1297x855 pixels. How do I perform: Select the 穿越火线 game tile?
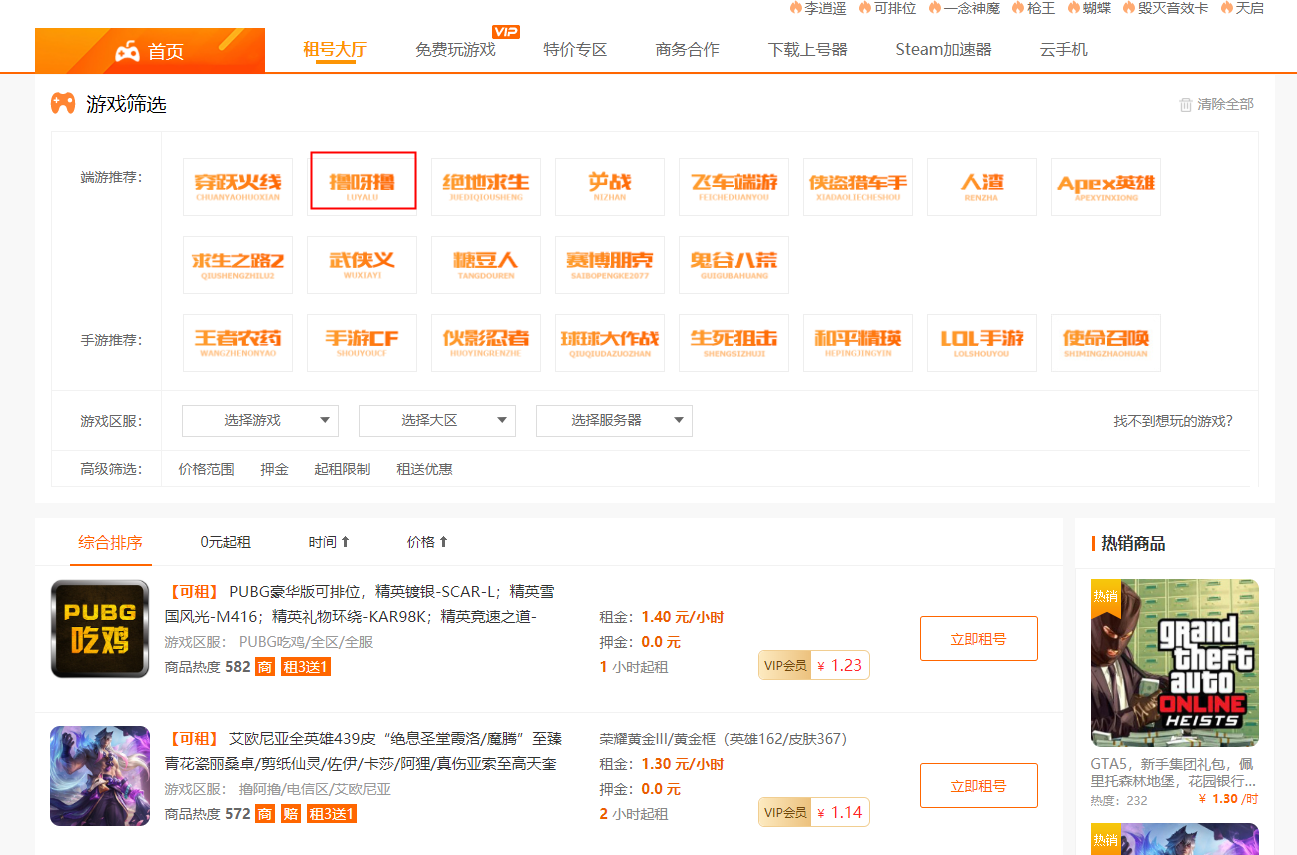(238, 186)
